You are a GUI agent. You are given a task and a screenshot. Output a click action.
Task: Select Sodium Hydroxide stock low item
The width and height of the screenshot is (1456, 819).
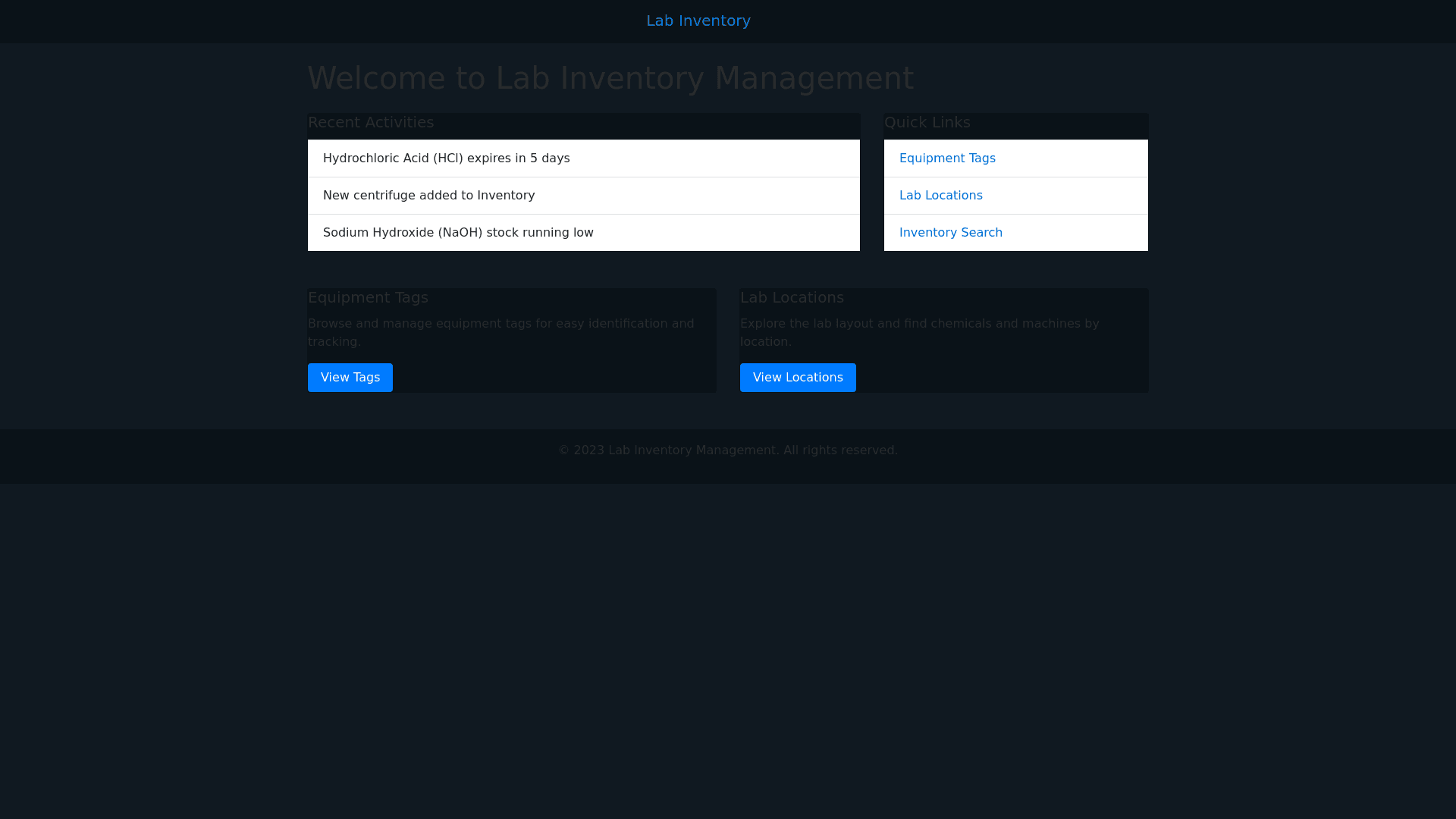coord(458,233)
